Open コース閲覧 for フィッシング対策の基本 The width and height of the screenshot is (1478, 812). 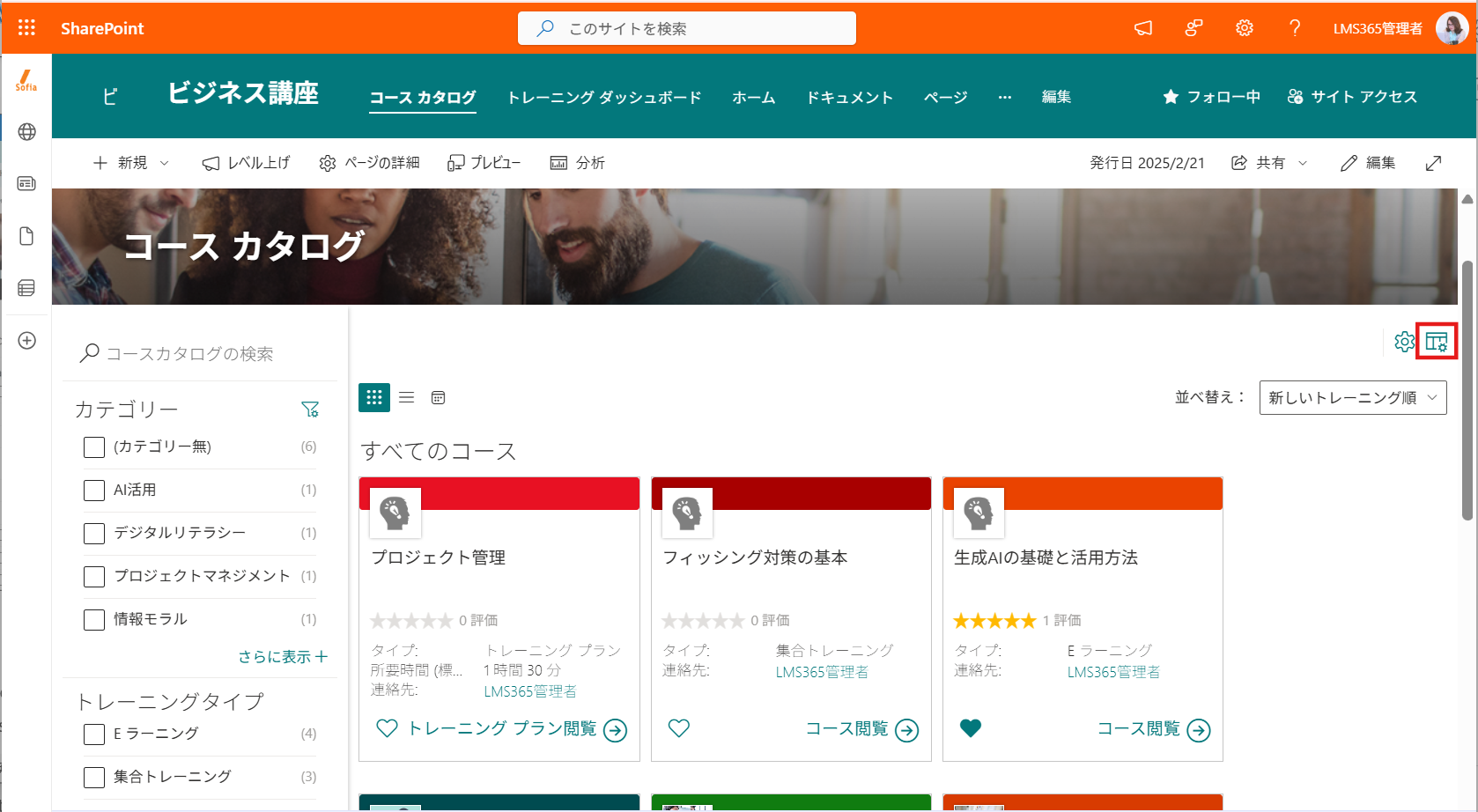[x=861, y=729]
